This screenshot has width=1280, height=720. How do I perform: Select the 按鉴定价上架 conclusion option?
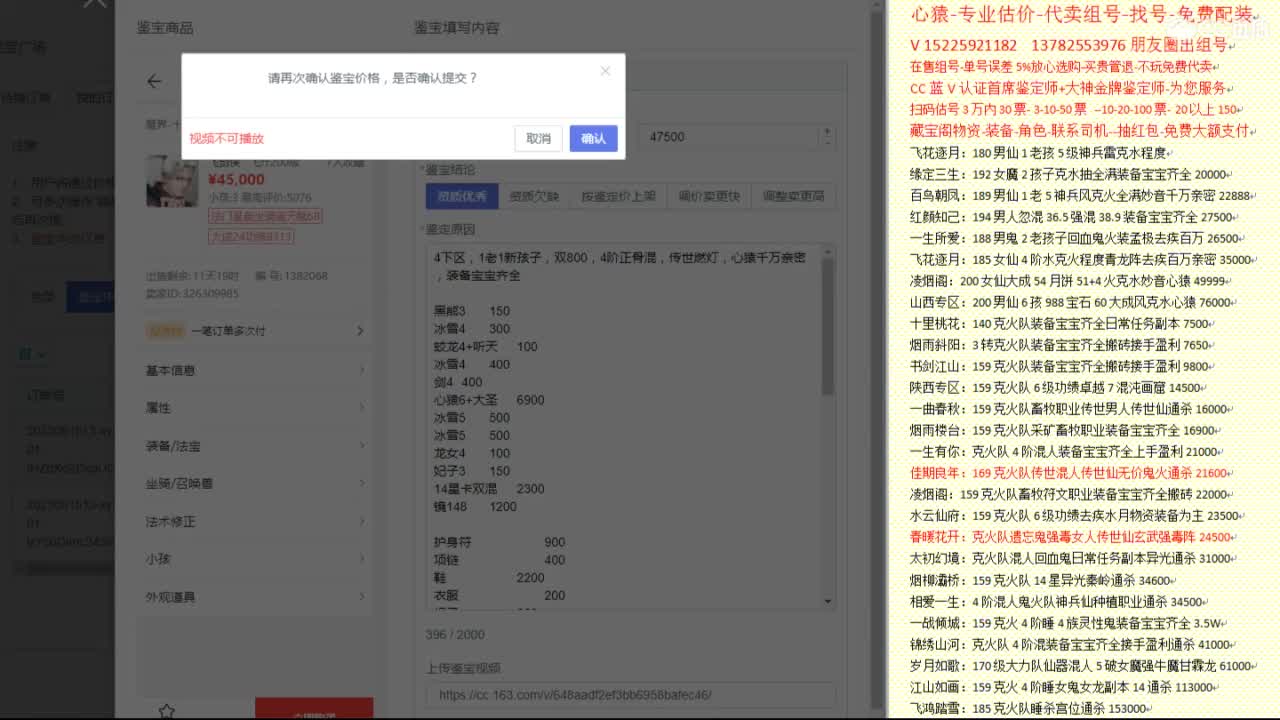point(618,196)
